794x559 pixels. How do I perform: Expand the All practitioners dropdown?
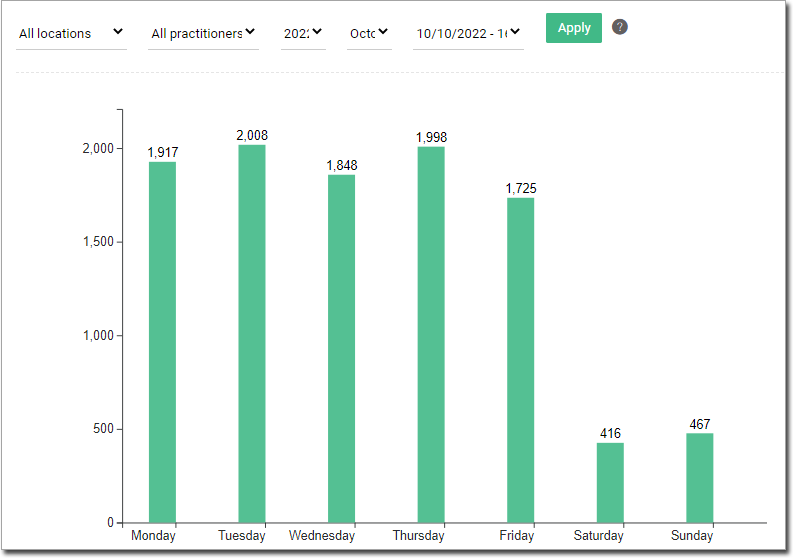(x=203, y=33)
